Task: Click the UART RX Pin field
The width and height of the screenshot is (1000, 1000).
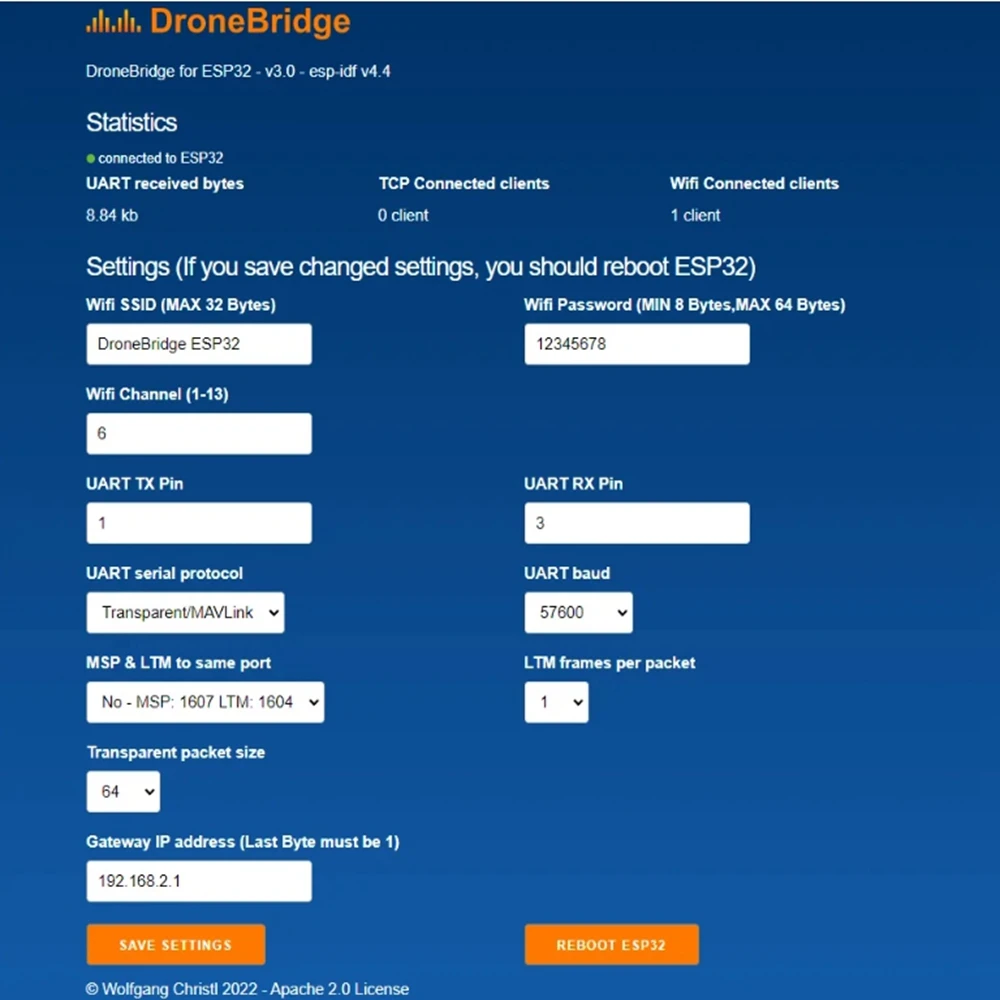Action: (x=636, y=523)
